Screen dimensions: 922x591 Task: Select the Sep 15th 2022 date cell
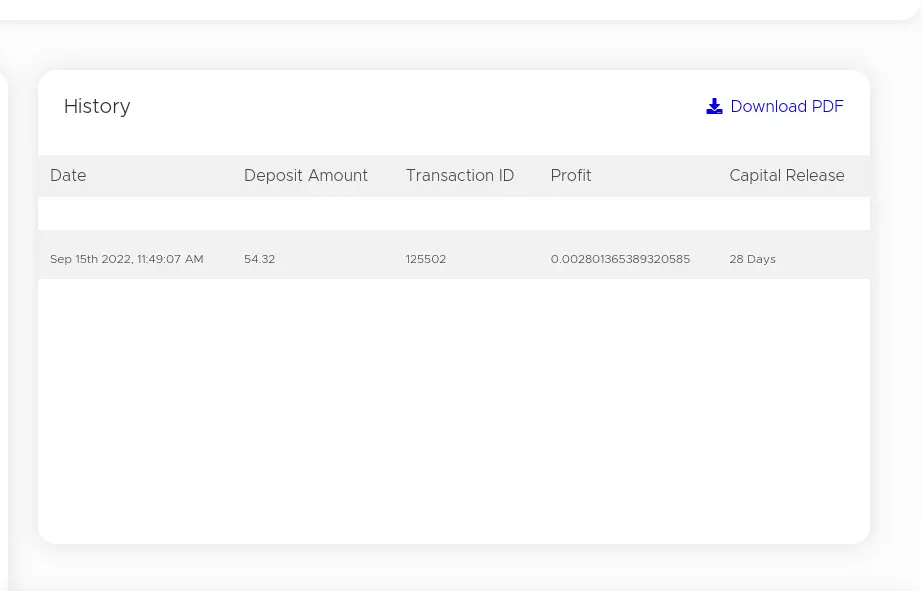pyautogui.click(x=126, y=259)
